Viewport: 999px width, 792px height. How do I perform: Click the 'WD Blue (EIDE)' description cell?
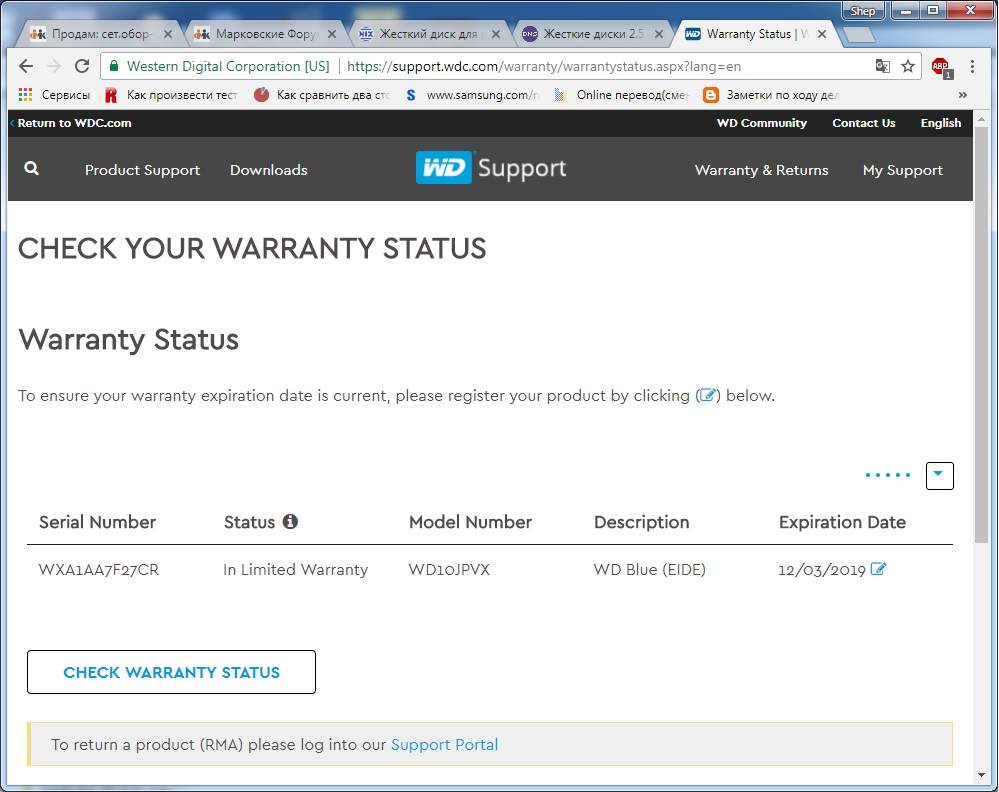(649, 569)
